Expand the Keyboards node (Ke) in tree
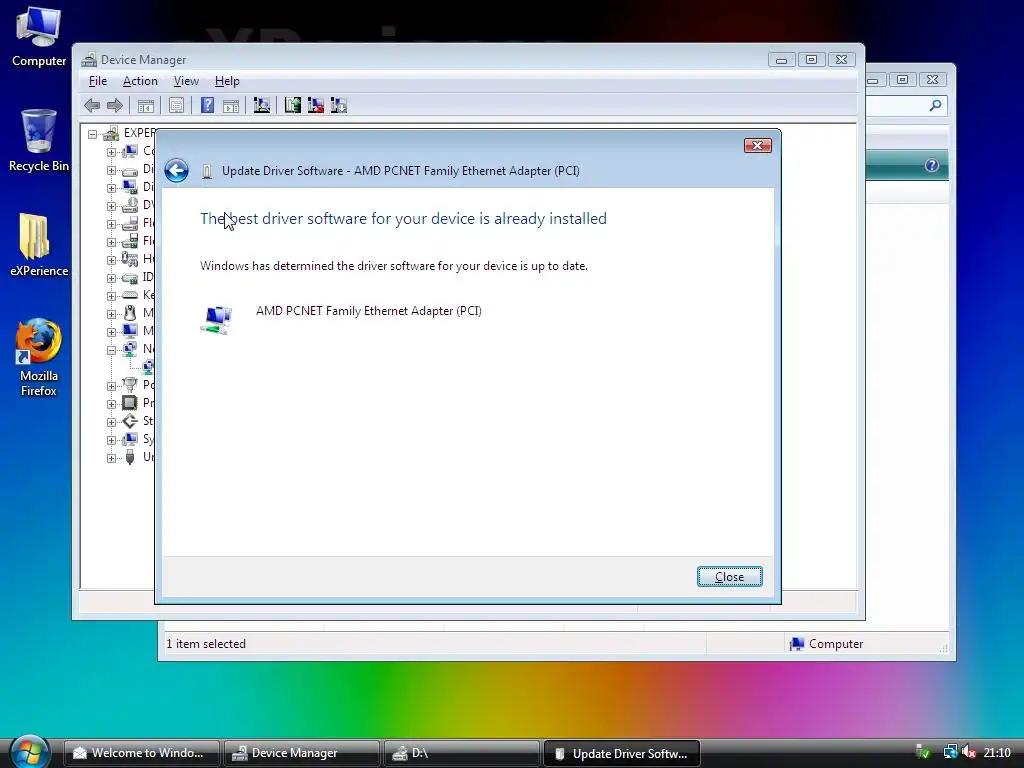 (x=111, y=296)
